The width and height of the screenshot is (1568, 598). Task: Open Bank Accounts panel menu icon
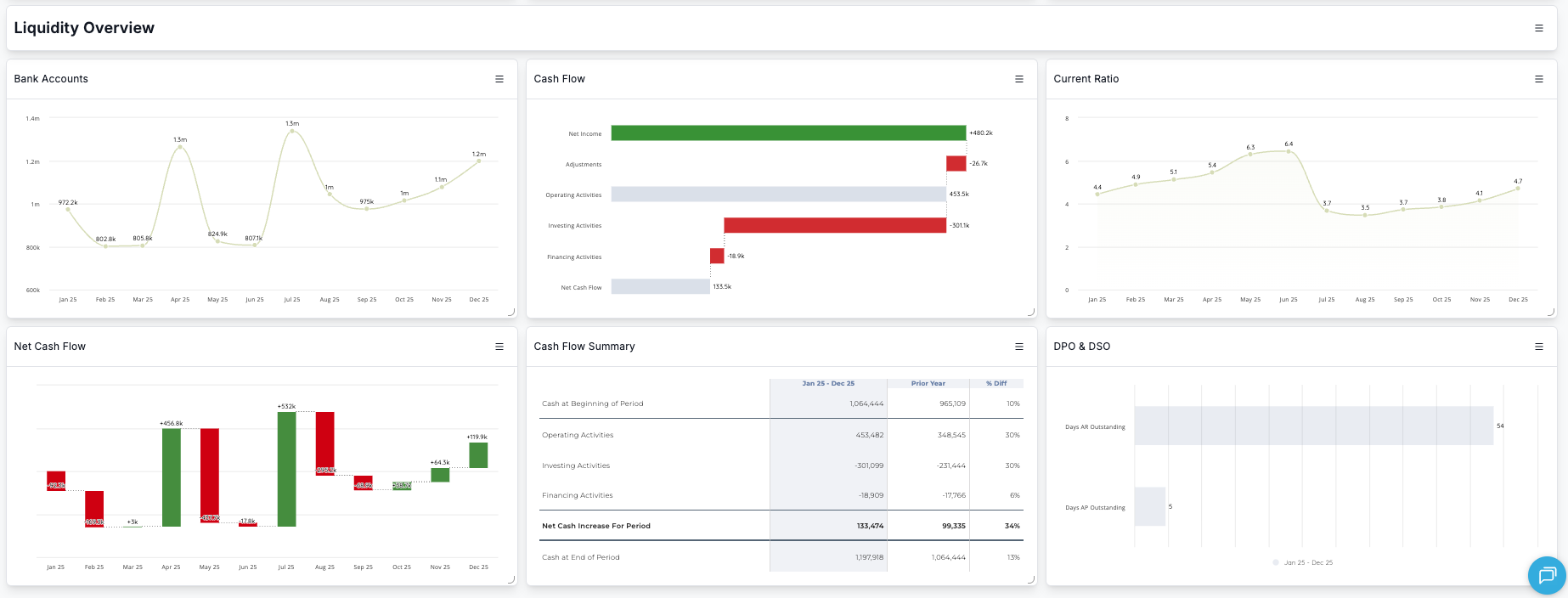pos(499,79)
